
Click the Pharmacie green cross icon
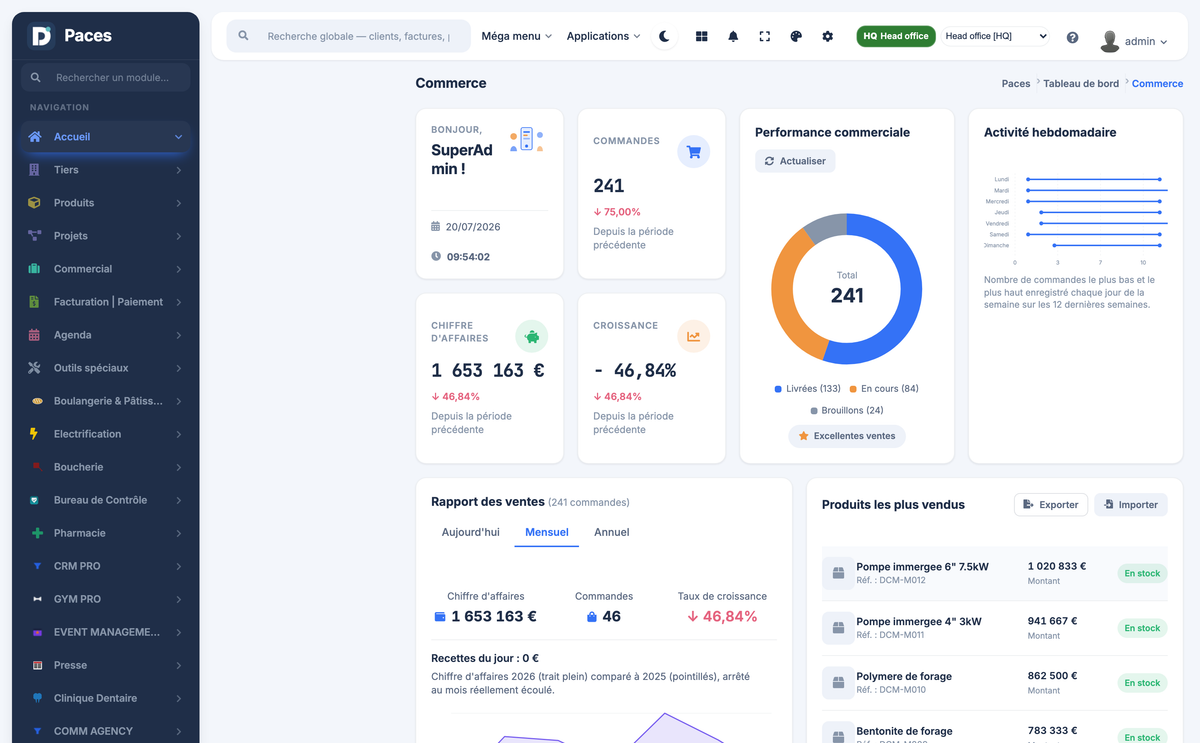[x=37, y=533]
